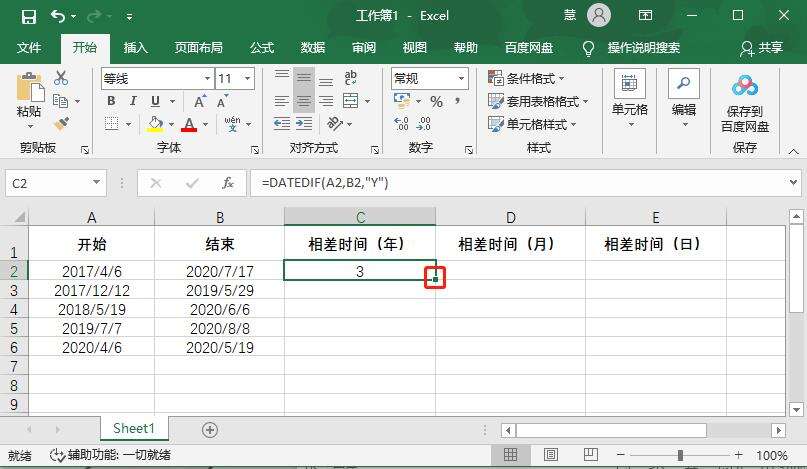The width and height of the screenshot is (807, 469).
Task: Apply yellow fill color
Action: [x=155, y=124]
